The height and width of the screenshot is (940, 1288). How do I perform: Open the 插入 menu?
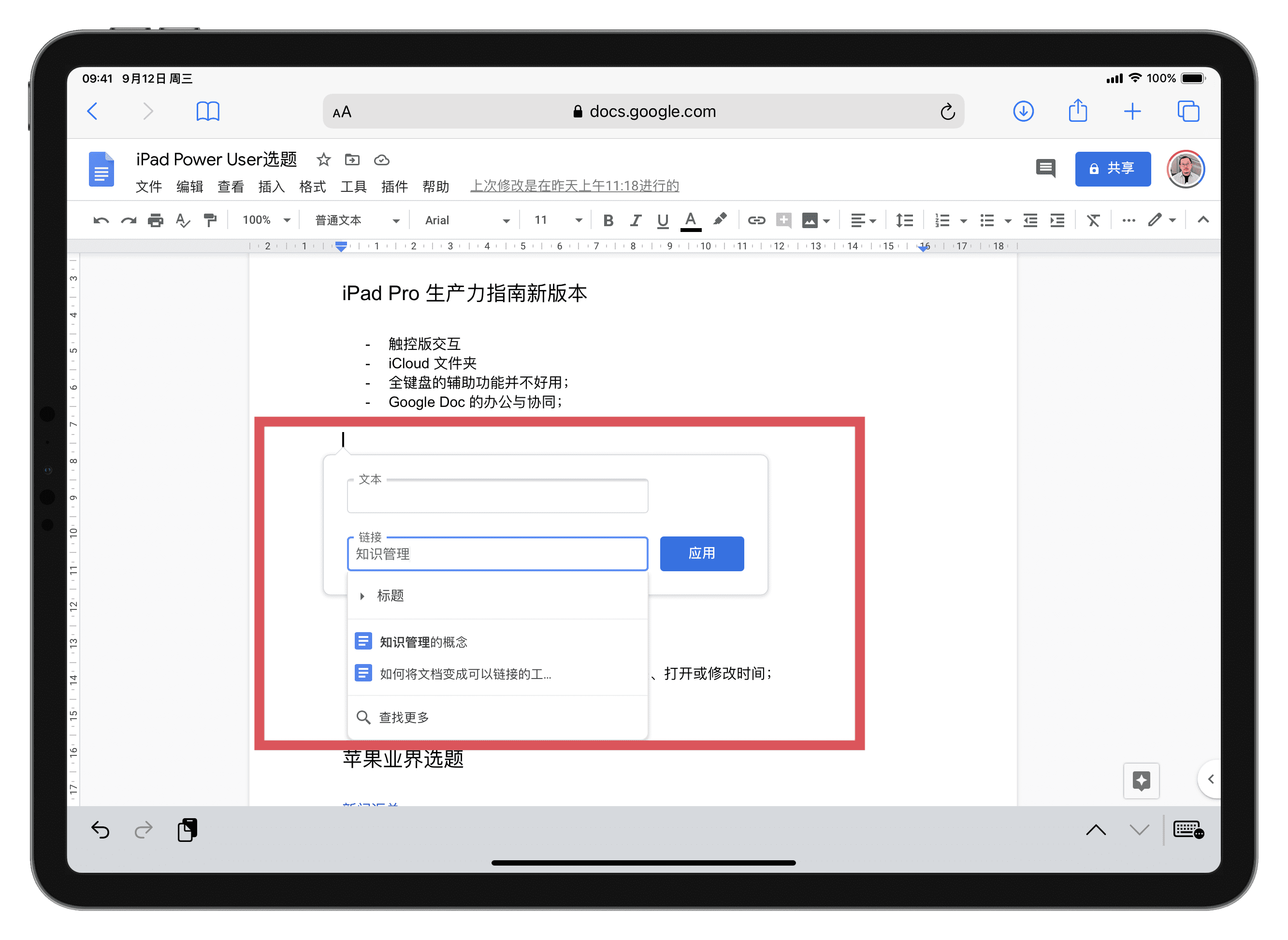click(x=271, y=186)
